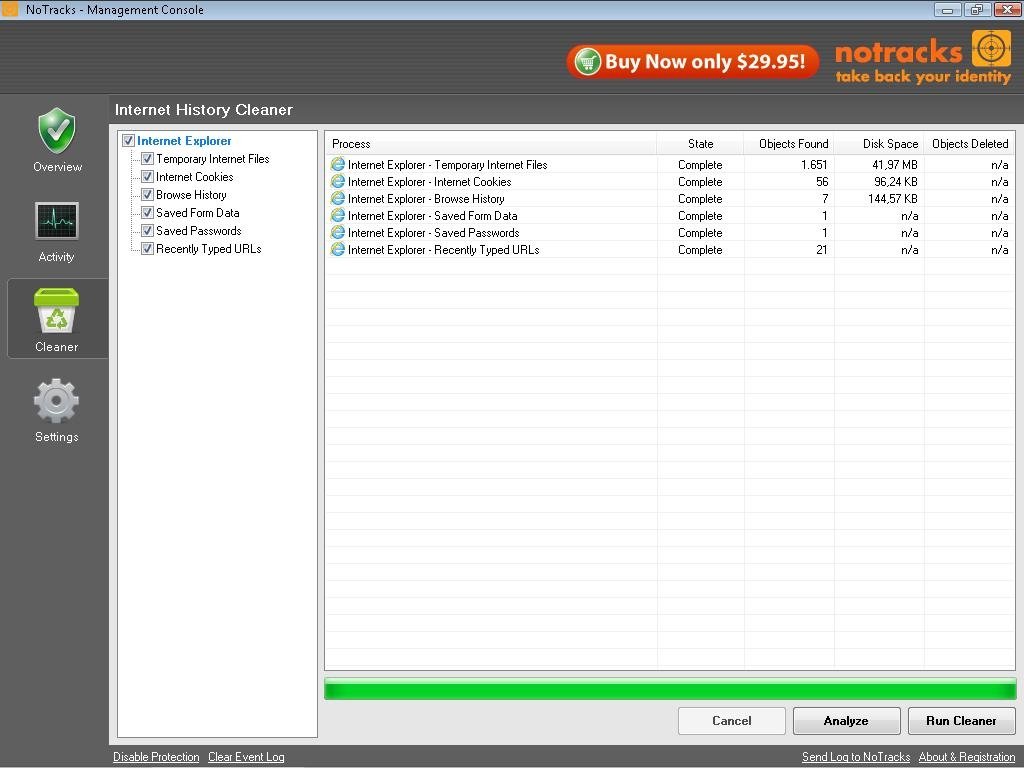1024x768 pixels.
Task: Click the Browse History row IE icon
Action: click(x=338, y=199)
